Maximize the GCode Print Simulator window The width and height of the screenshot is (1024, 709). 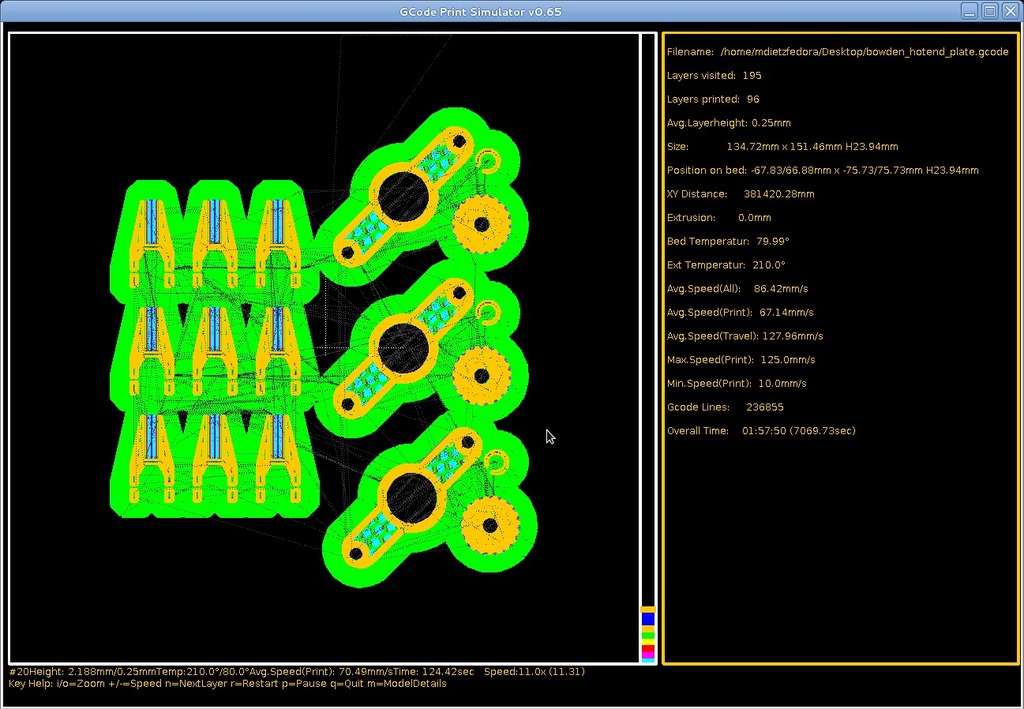[989, 11]
